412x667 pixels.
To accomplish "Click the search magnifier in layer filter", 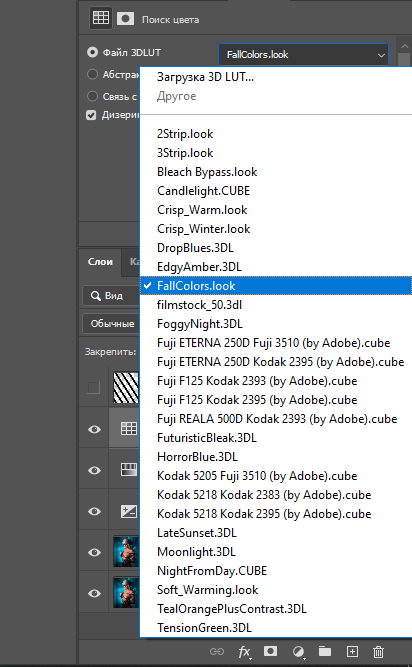I will point(96,296).
